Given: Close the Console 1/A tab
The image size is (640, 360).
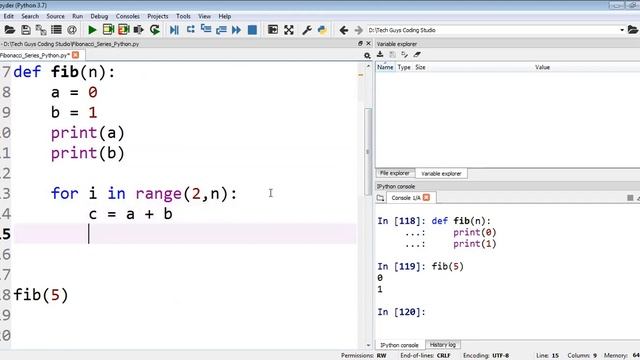Looking at the screenshot, I should tap(426, 198).
